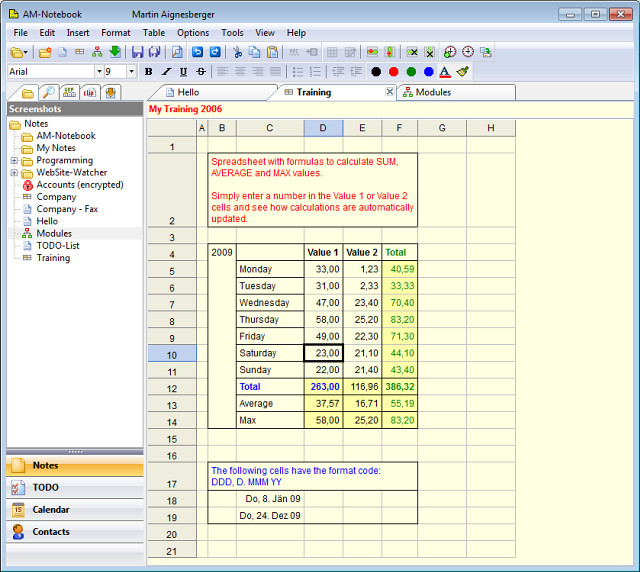Click the Undo arrow icon

point(197,52)
